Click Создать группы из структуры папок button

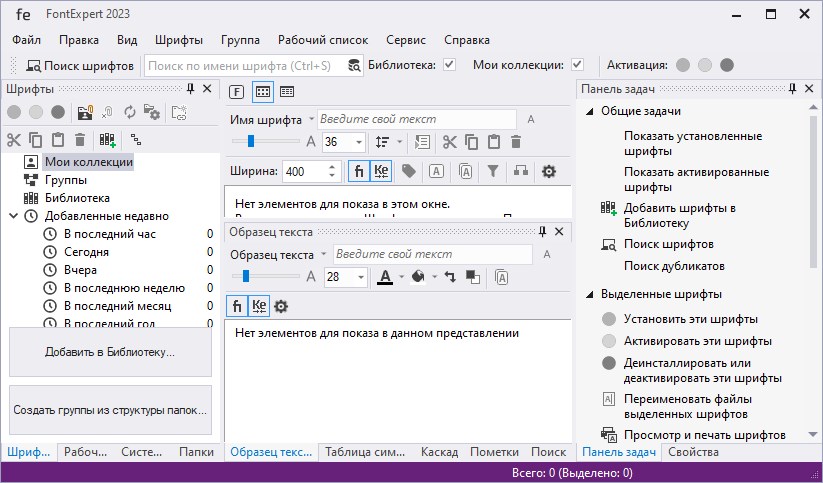click(110, 410)
